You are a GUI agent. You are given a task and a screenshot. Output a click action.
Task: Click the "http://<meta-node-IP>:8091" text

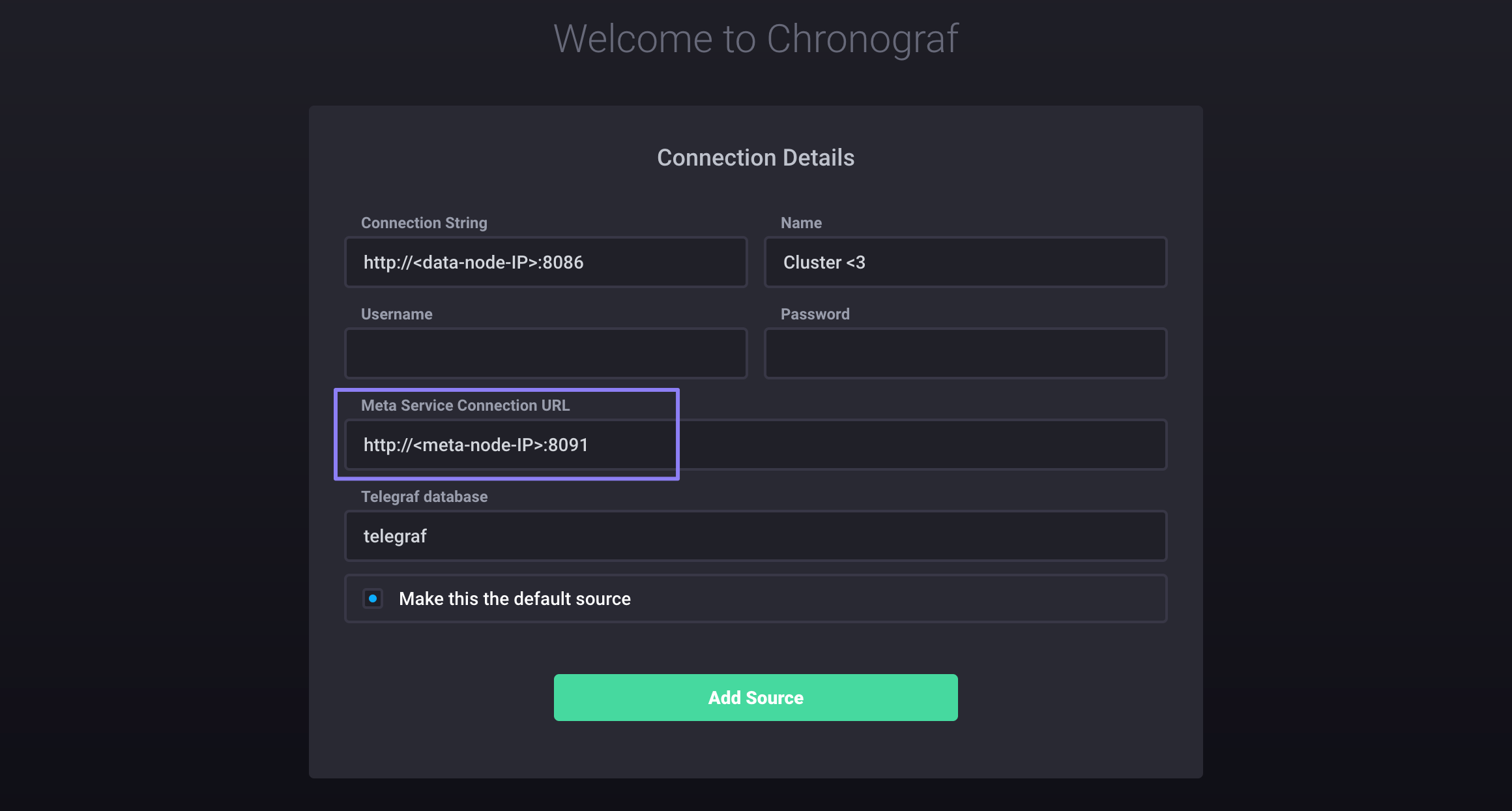(475, 445)
